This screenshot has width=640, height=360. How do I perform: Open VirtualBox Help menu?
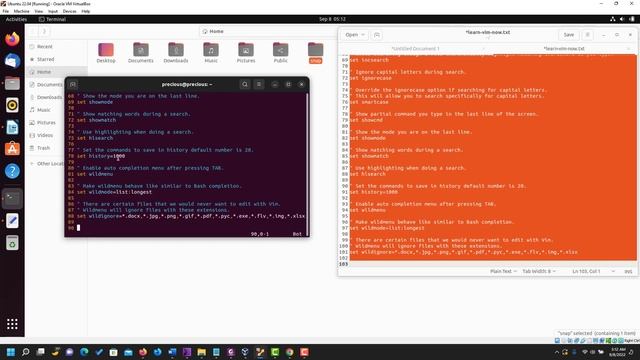(86, 11)
